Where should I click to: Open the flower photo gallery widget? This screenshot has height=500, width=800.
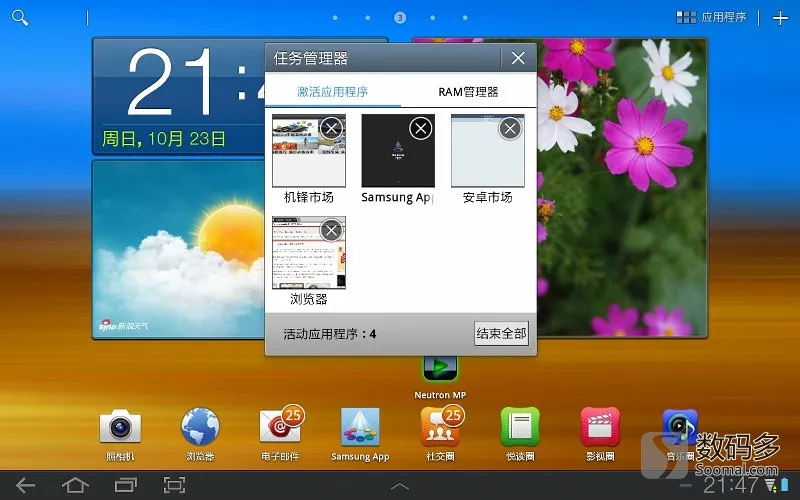tap(622, 187)
